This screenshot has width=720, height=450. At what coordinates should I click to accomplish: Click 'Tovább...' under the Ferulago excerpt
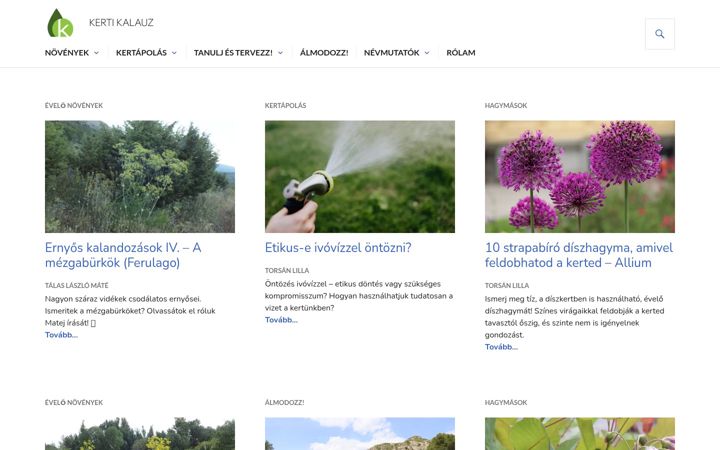(x=61, y=335)
